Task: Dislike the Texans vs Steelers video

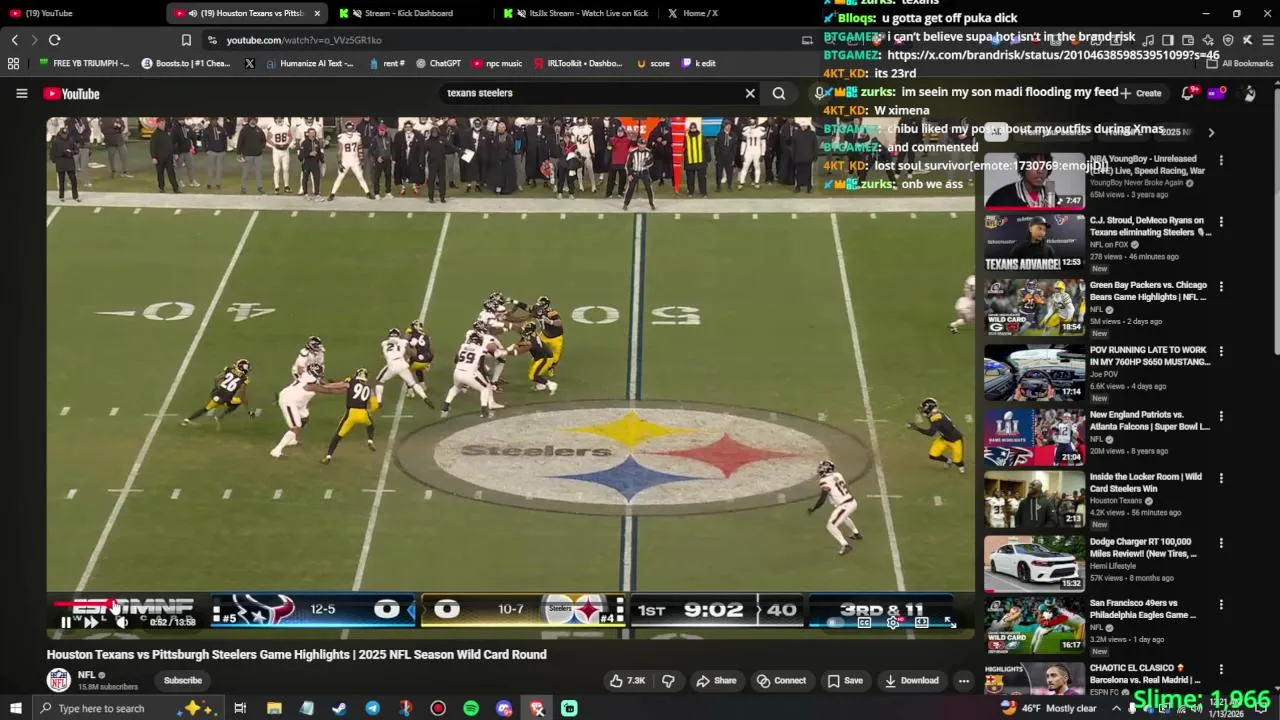Action: [668, 681]
